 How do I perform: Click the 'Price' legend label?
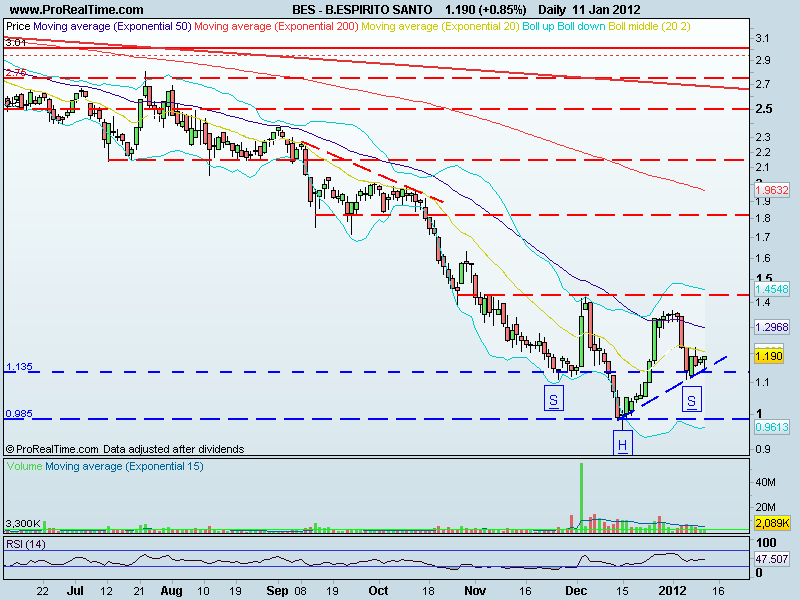pyautogui.click(x=18, y=26)
